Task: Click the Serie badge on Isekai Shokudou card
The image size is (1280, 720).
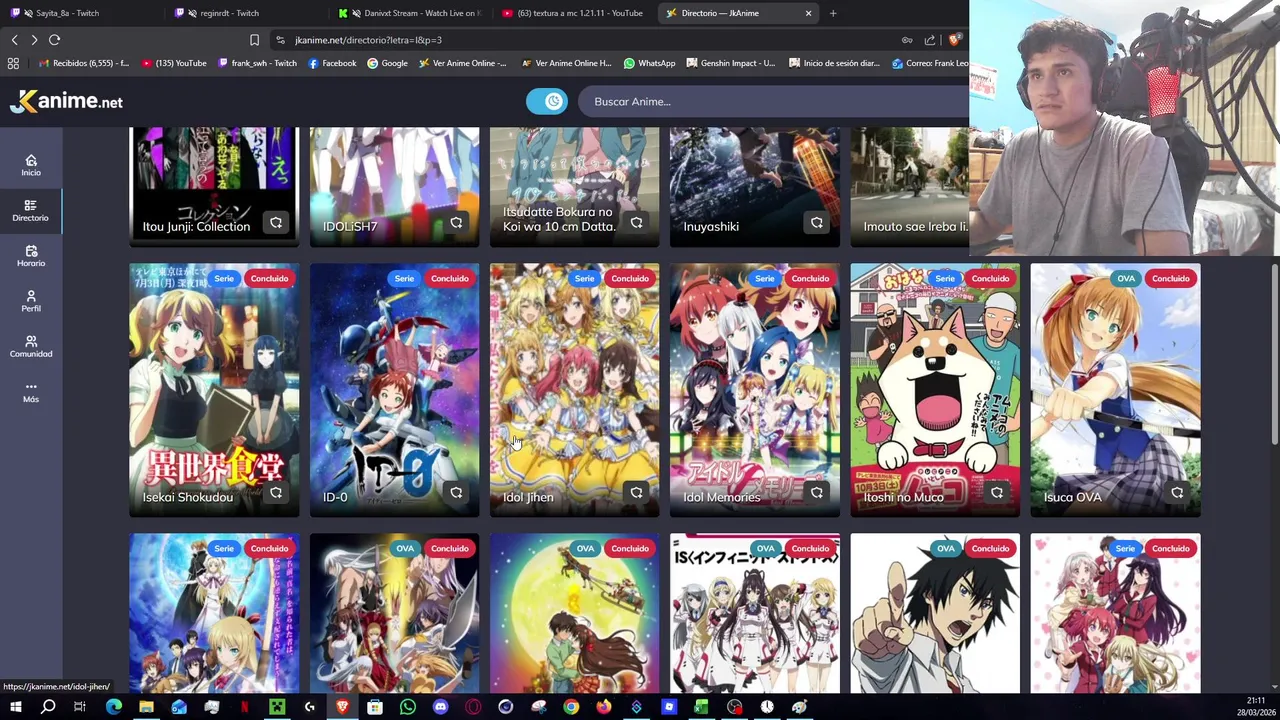Action: 224,278
